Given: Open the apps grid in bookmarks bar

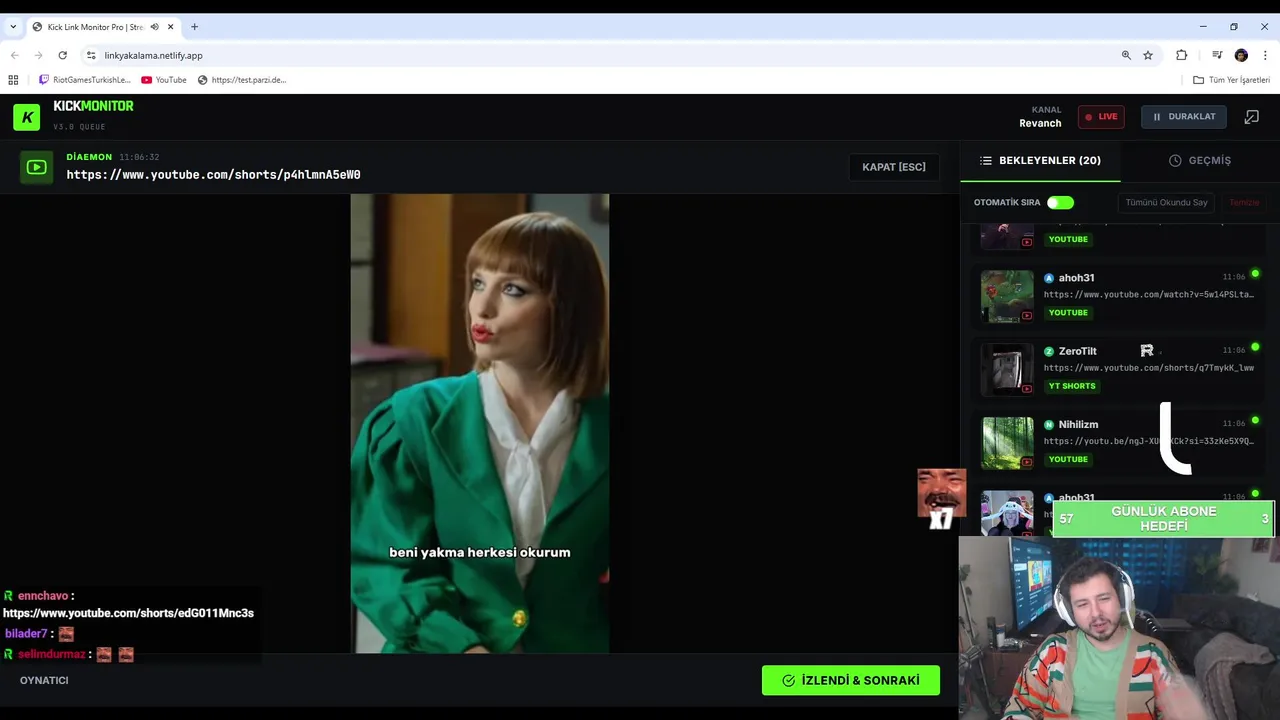Looking at the screenshot, I should 13,80.
